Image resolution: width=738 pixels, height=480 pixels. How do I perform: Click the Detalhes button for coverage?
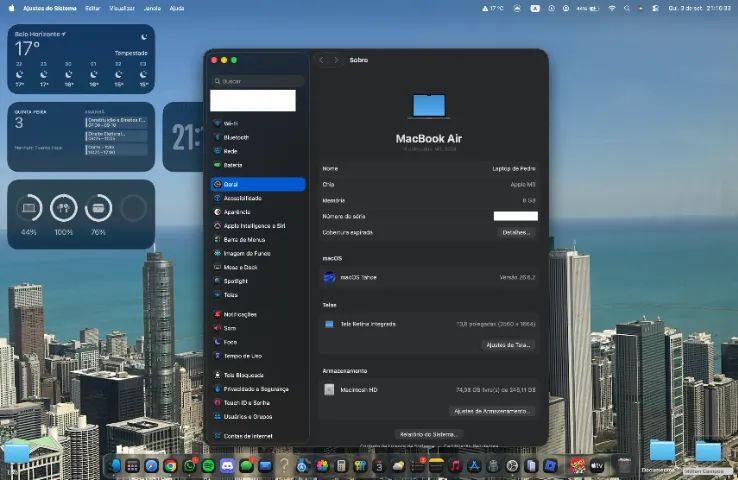(x=516, y=232)
